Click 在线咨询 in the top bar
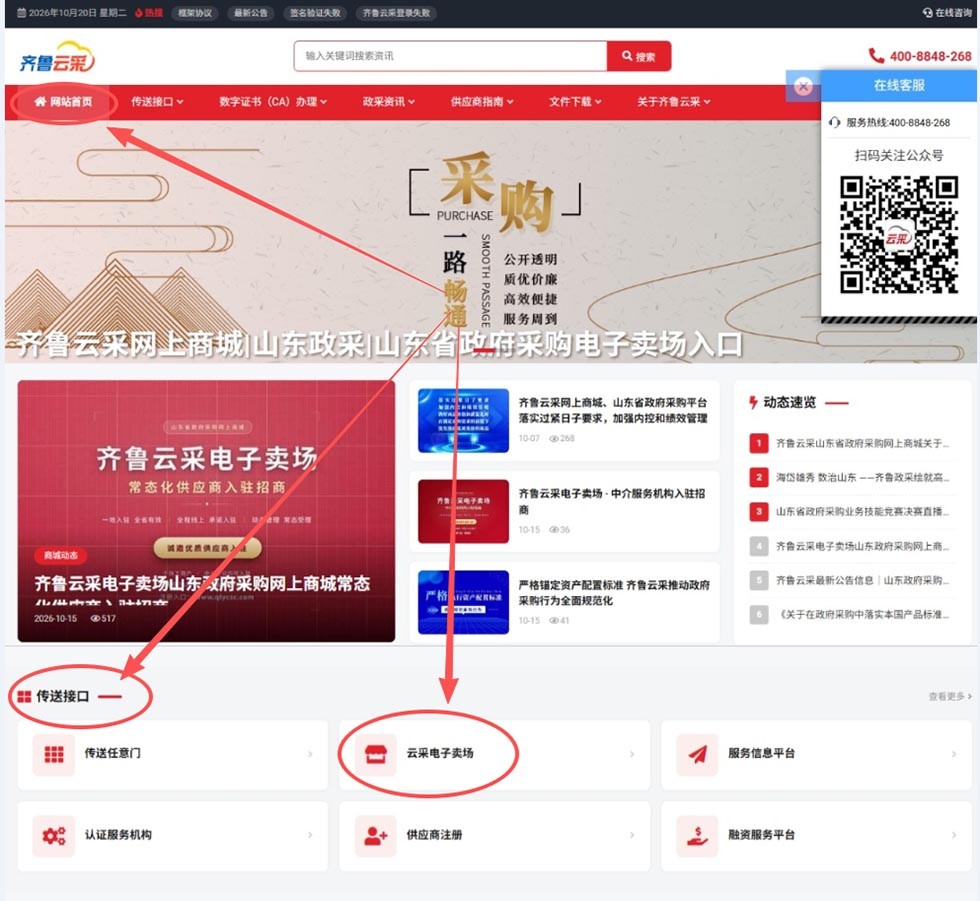The image size is (980, 901). 947,12
